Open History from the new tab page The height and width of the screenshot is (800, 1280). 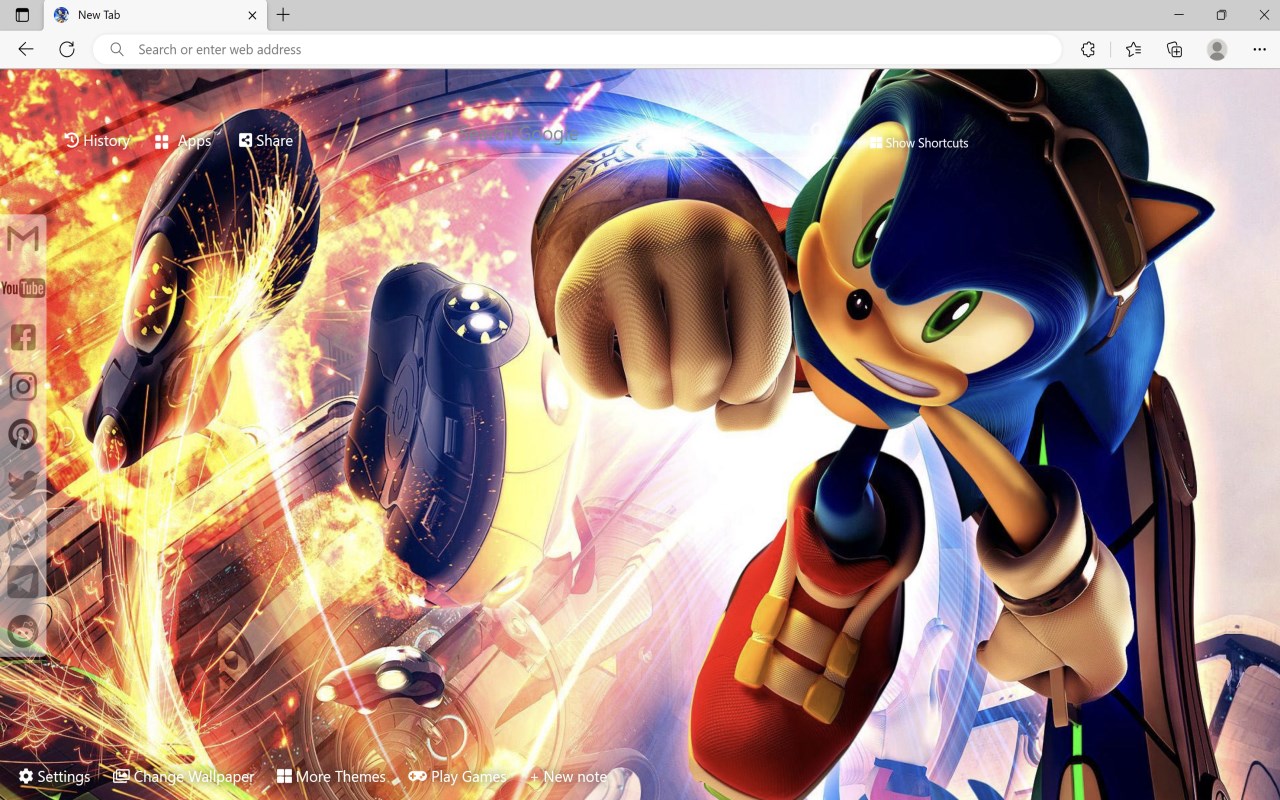tap(97, 141)
